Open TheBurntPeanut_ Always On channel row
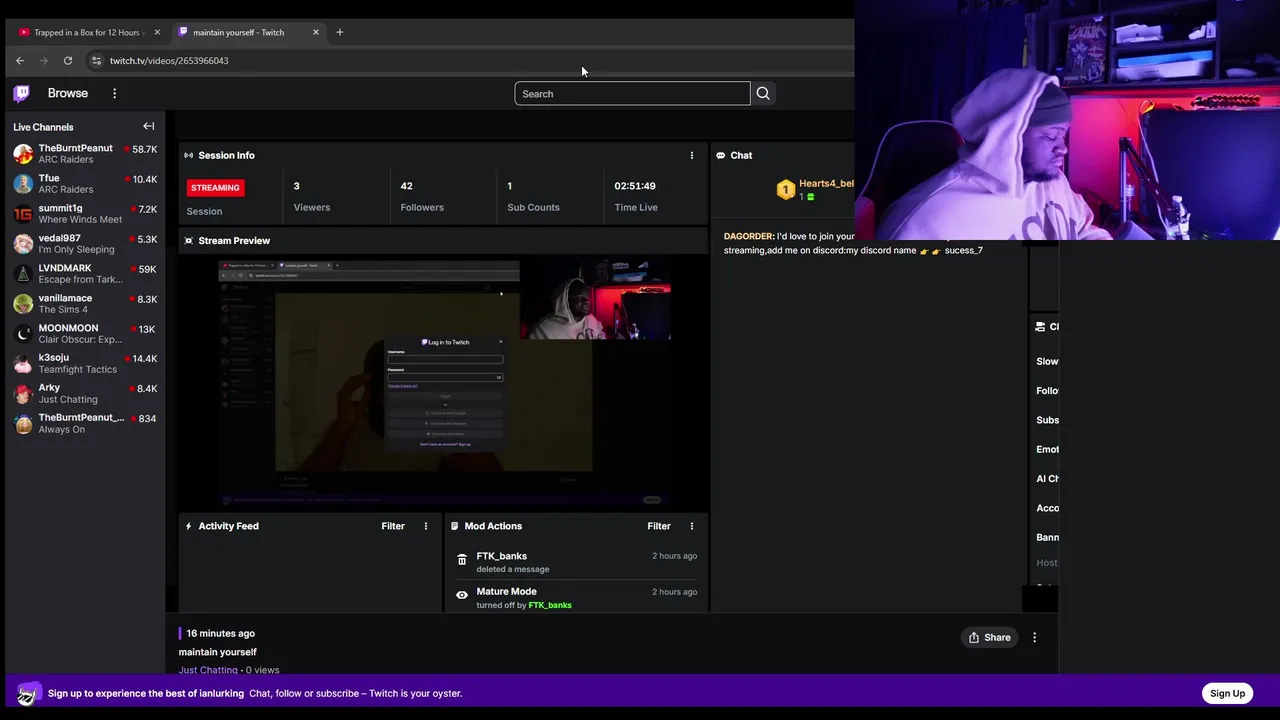 point(85,424)
